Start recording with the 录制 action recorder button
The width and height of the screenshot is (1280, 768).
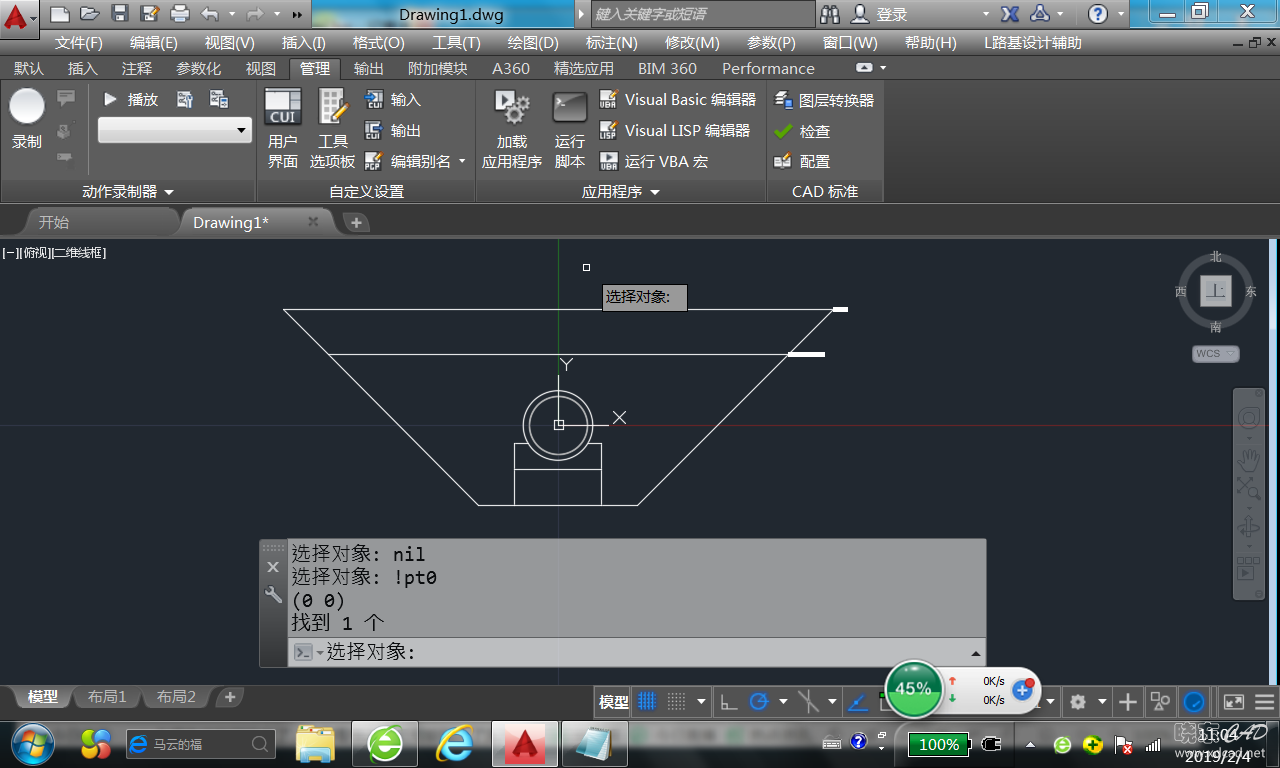click(x=27, y=119)
